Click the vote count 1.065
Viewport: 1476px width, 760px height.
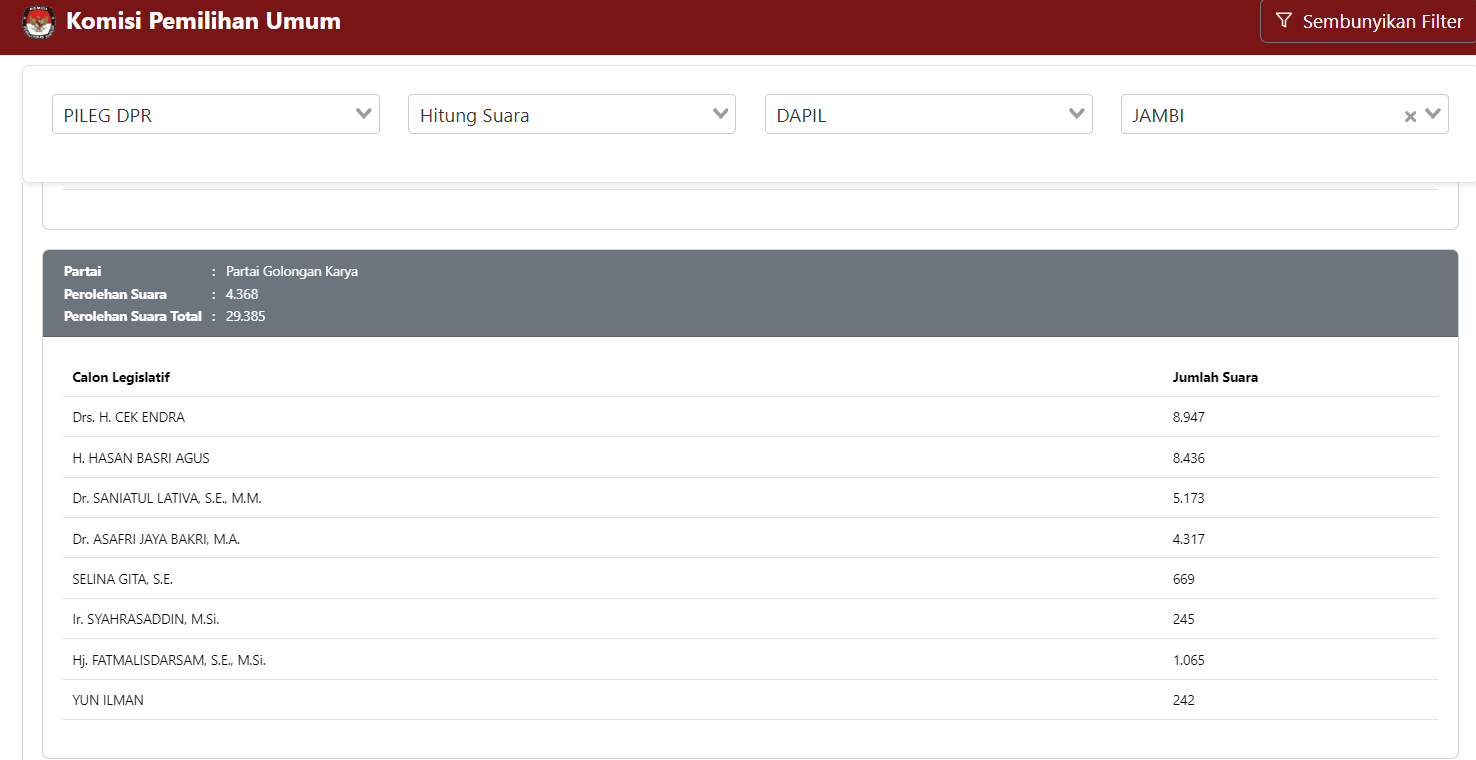pos(1189,660)
